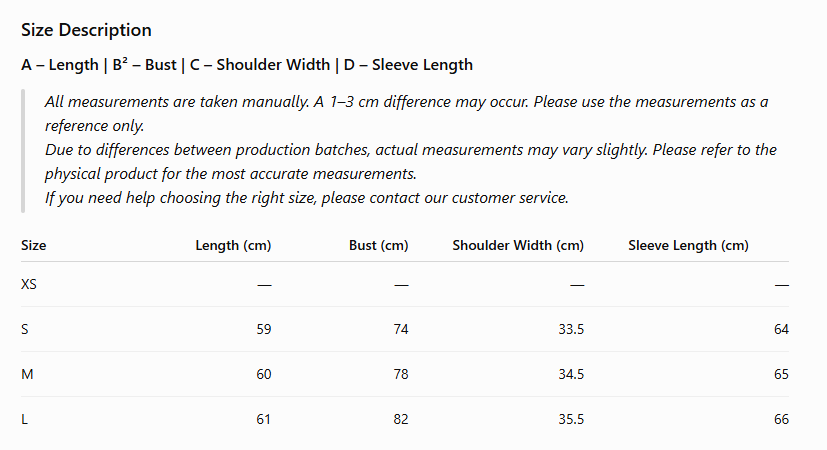Select the S size row label
Screen dimensions: 827x450
[25, 329]
